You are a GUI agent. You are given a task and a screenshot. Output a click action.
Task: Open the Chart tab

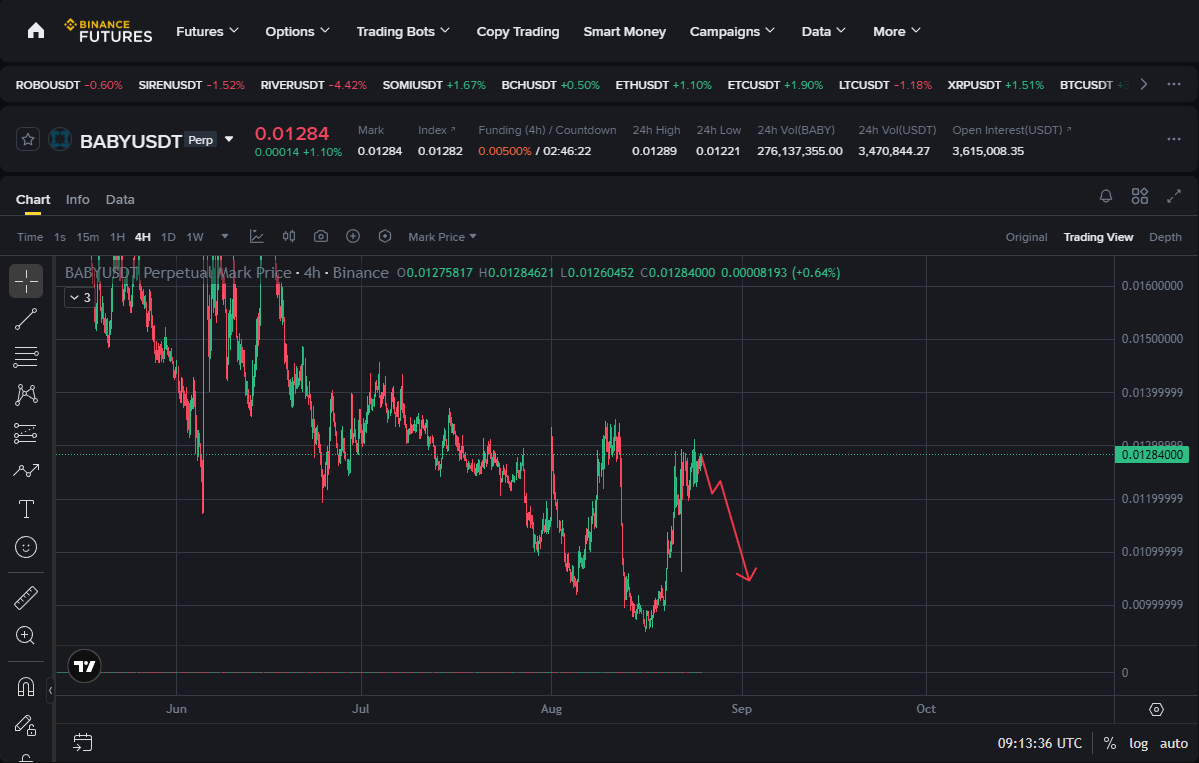(x=33, y=200)
